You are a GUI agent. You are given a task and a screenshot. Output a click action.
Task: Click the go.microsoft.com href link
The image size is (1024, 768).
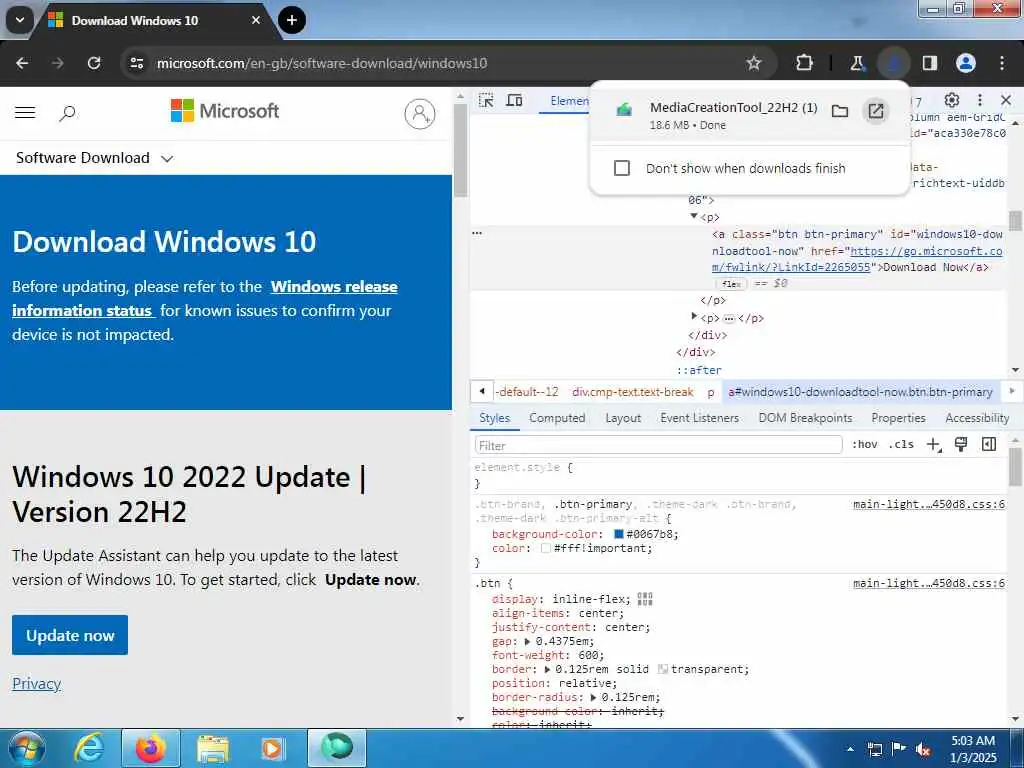857,259
